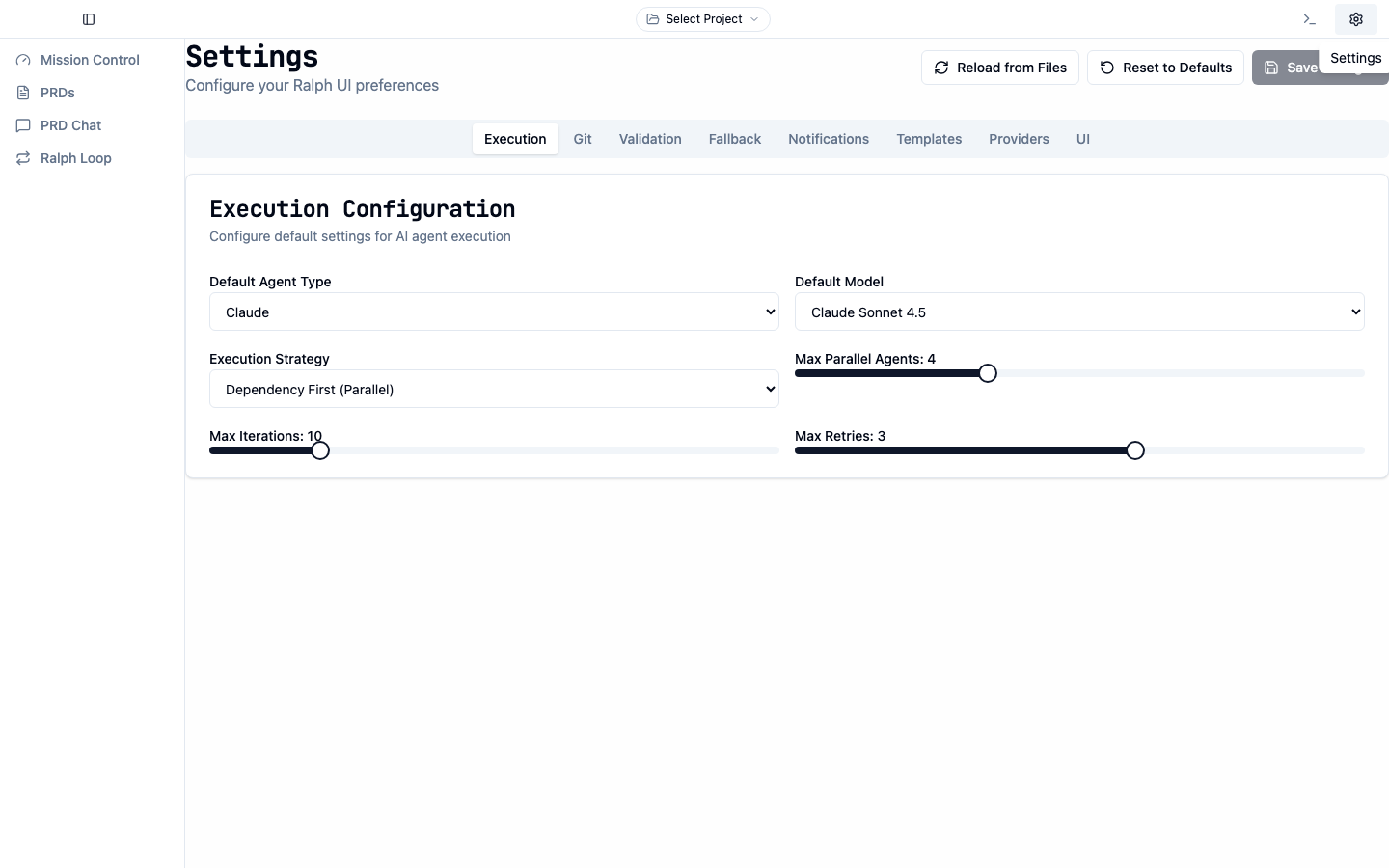Expand the Execution Strategy dropdown

[x=494, y=389]
